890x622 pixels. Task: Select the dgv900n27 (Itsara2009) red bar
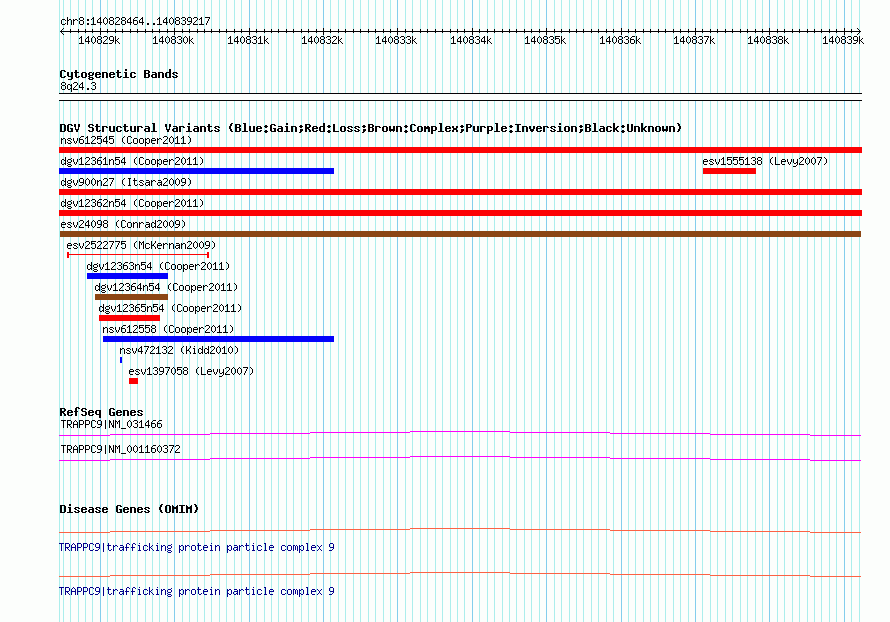[460, 192]
